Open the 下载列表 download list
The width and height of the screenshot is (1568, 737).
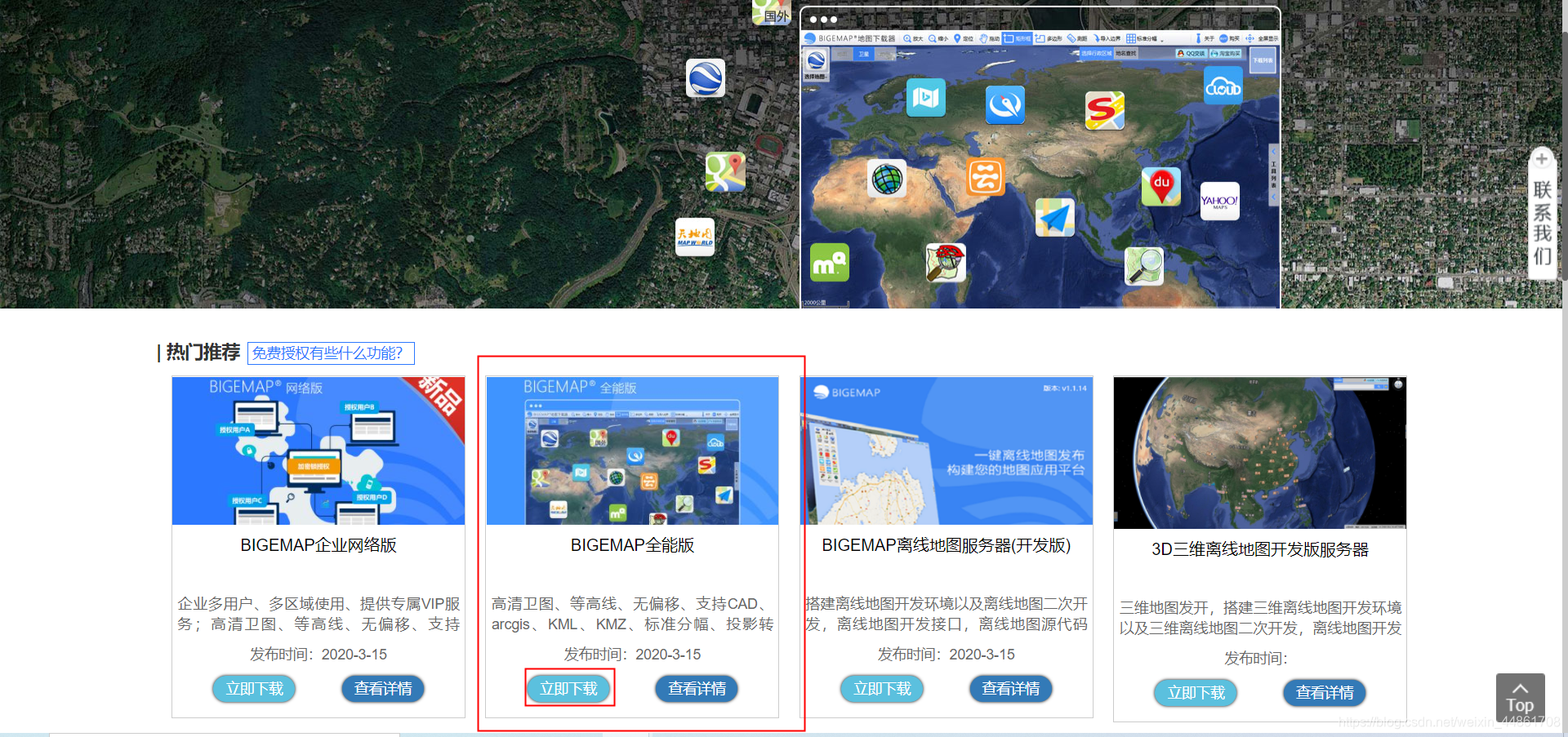click(x=1263, y=60)
